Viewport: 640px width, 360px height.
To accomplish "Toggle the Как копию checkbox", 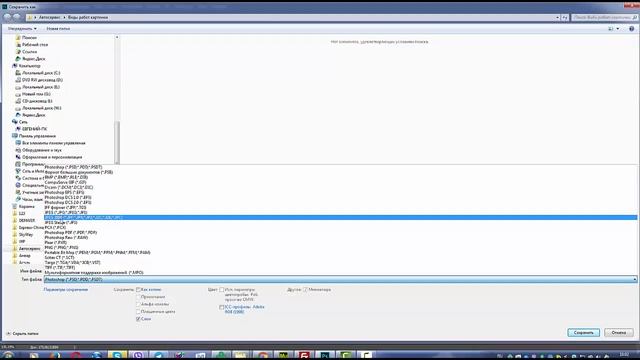I will tap(138, 290).
